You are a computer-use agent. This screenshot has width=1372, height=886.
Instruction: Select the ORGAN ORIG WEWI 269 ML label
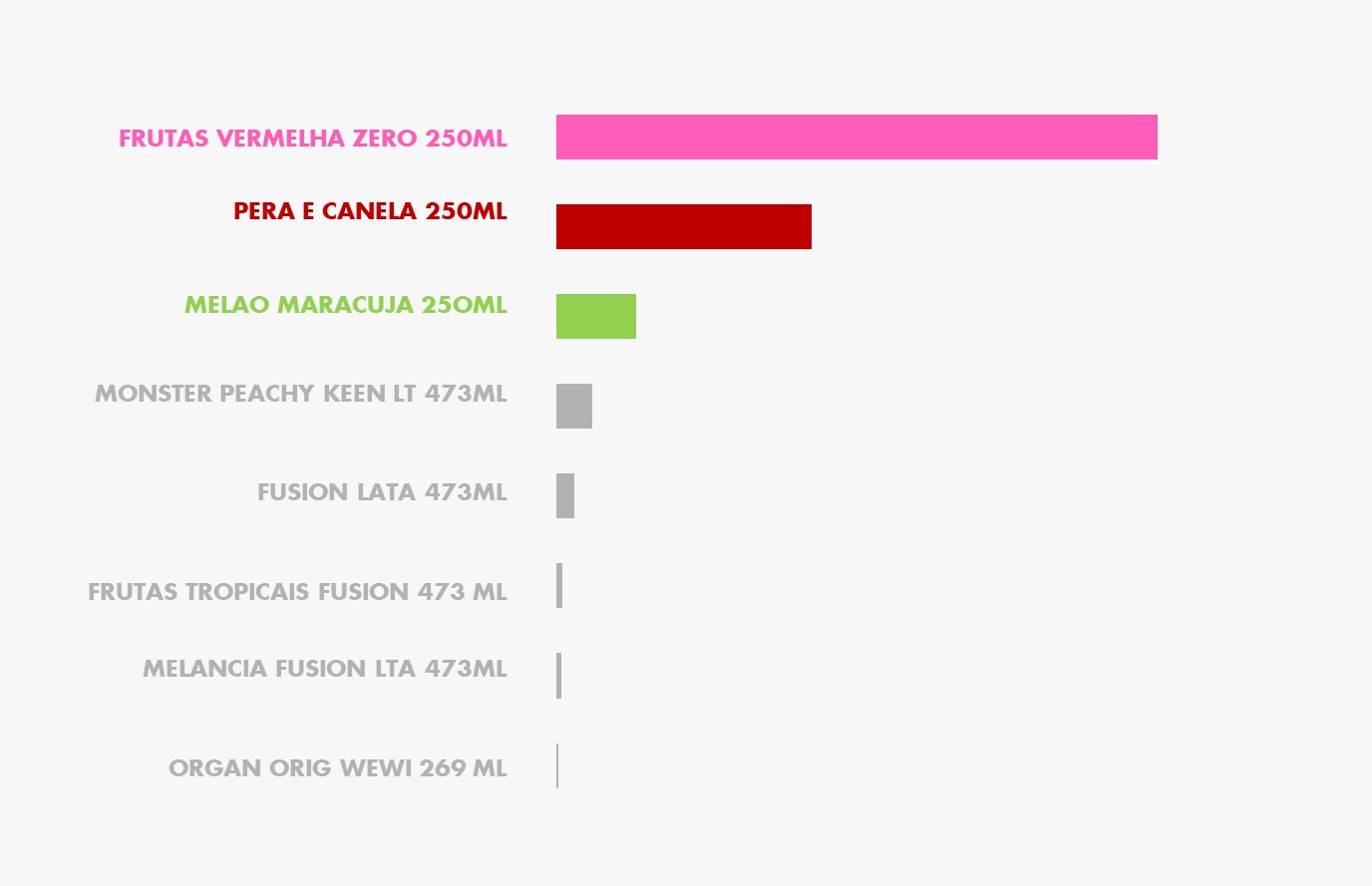337,768
